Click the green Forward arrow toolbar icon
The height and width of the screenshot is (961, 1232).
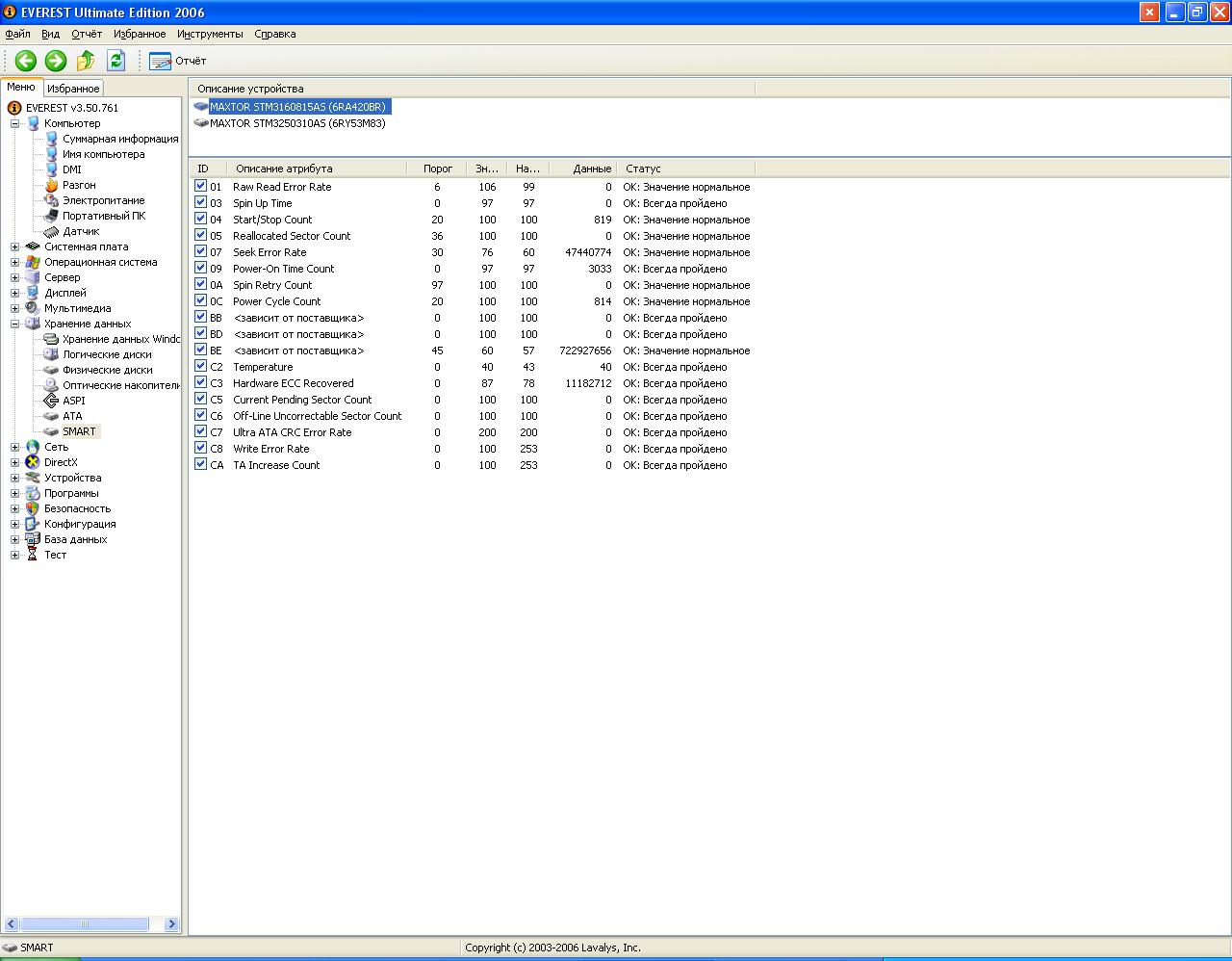[56, 61]
